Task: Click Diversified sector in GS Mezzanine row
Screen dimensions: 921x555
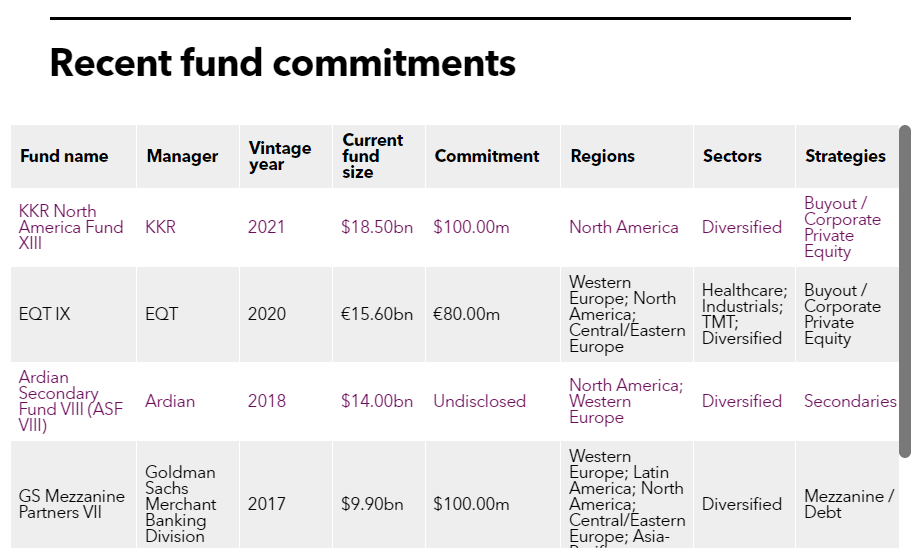Action: coord(741,504)
